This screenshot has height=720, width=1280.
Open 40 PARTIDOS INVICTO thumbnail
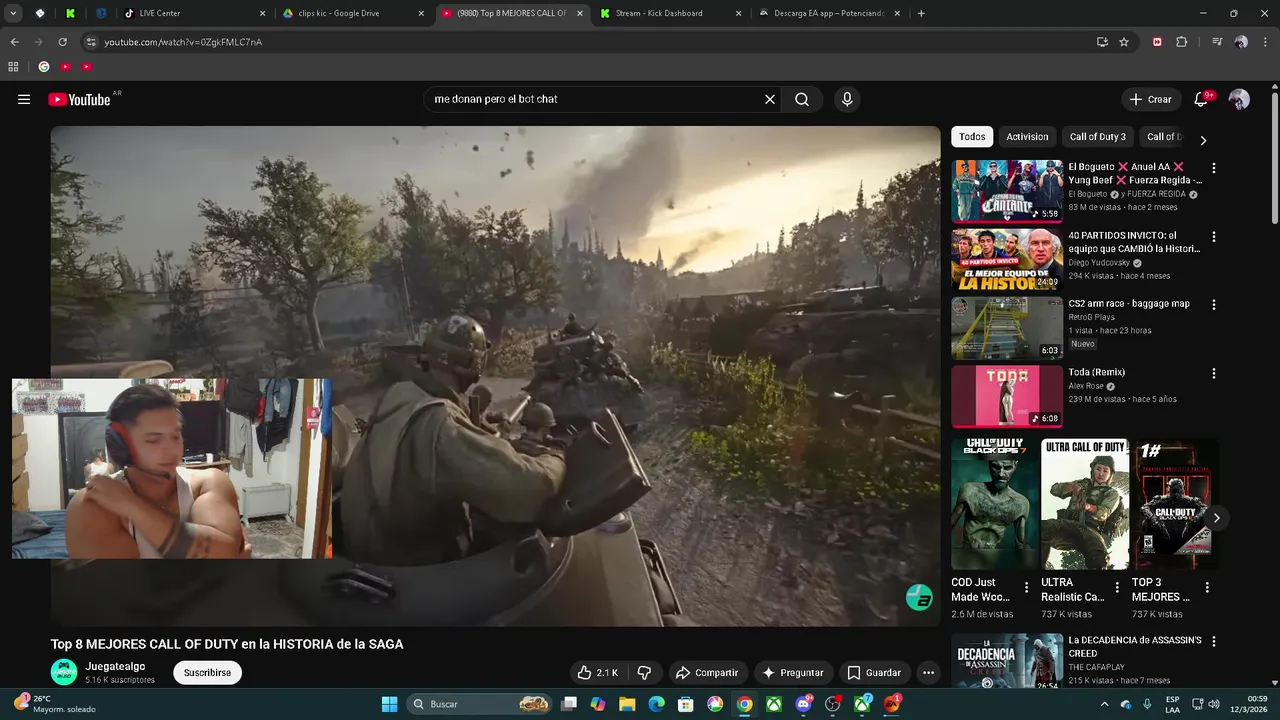1007,259
